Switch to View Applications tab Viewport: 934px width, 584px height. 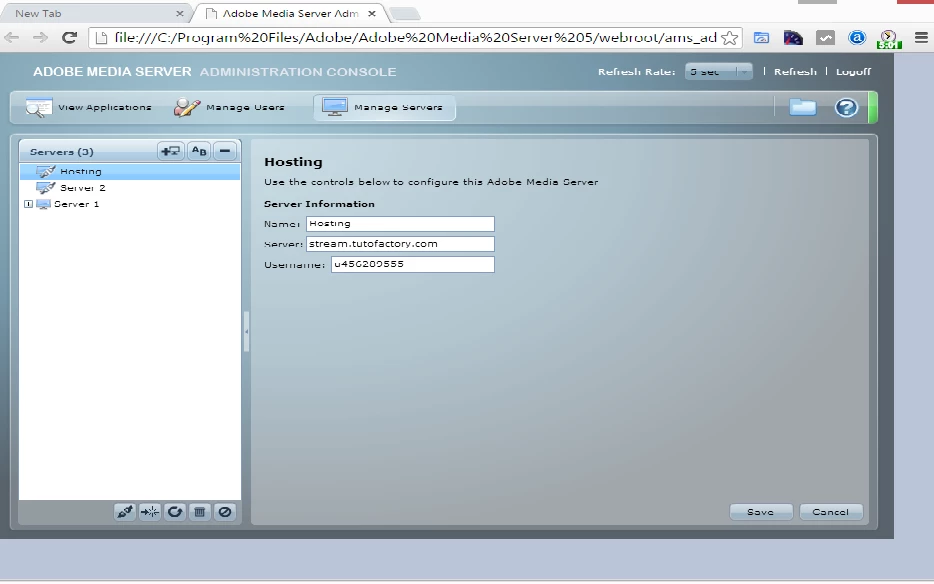(x=89, y=108)
